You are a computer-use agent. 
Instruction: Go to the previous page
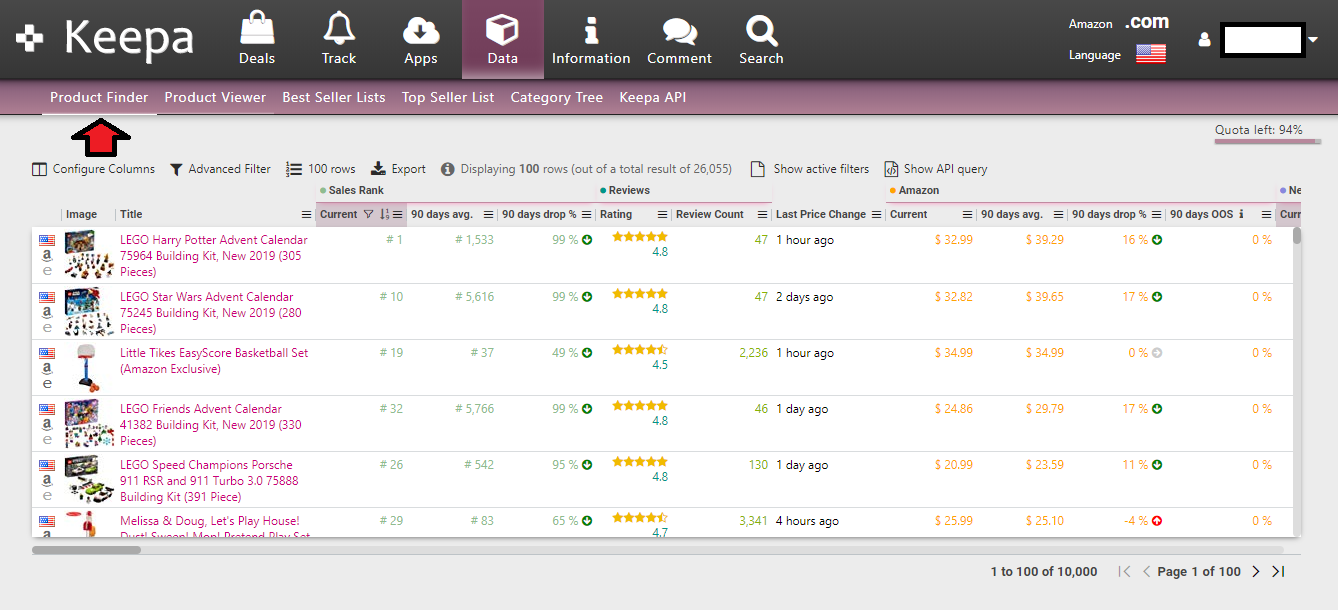coord(1147,571)
